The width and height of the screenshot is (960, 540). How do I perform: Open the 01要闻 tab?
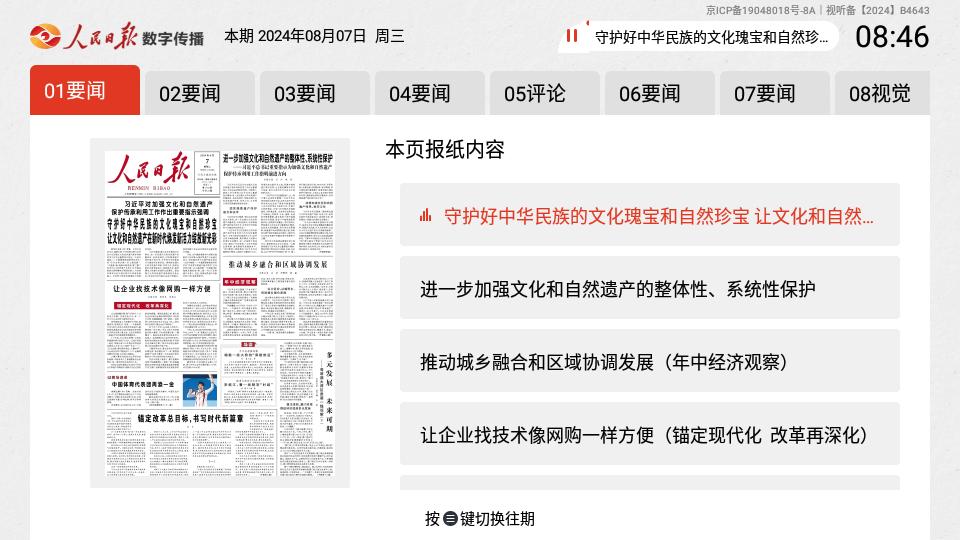coord(84,91)
